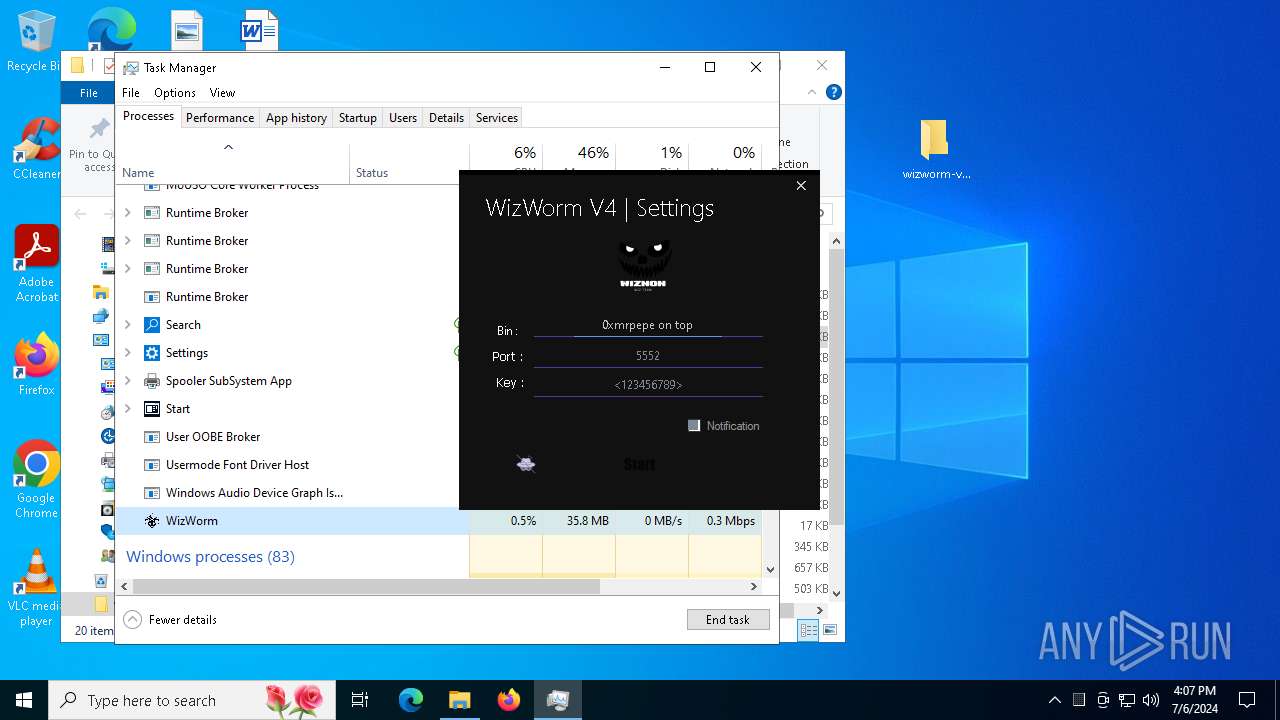Switch to the Users tab
This screenshot has height=720, width=1280.
403,117
